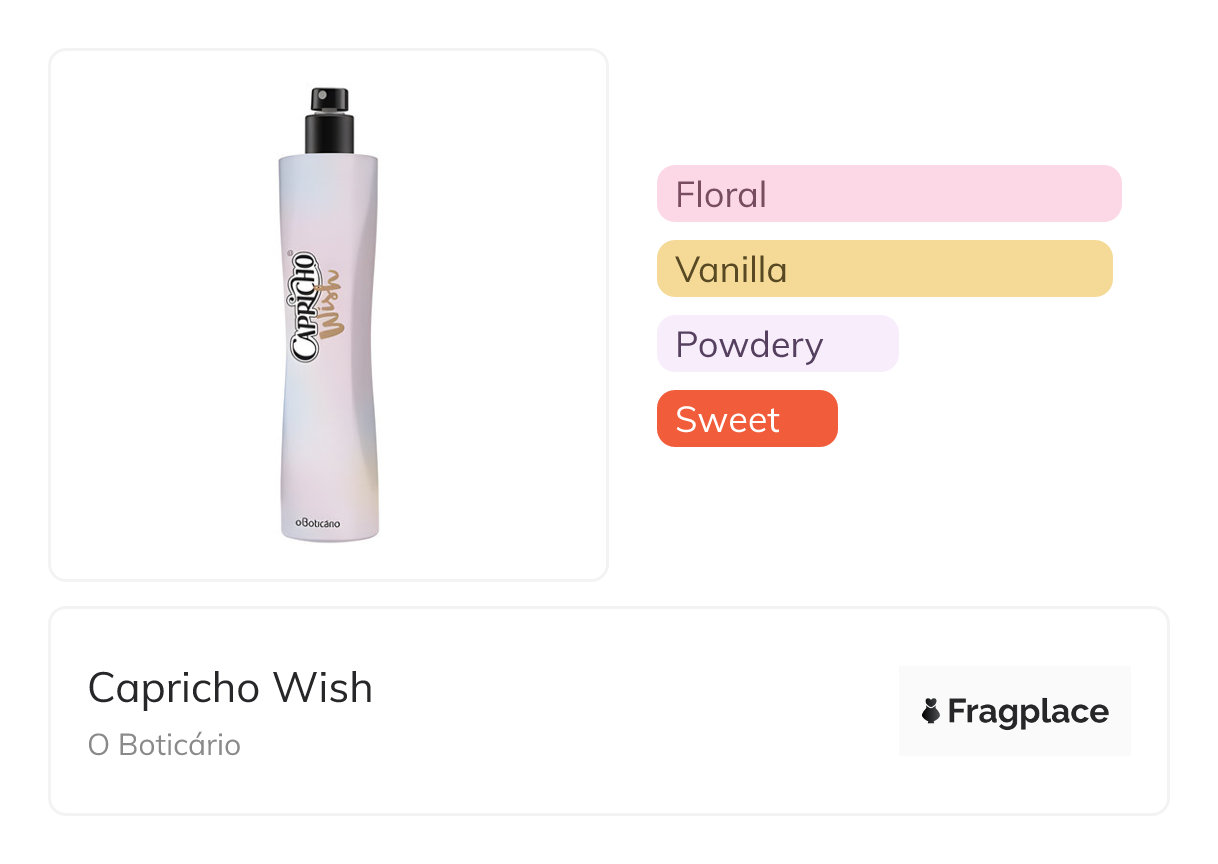Click the Fragplace wordmark text
This screenshot has width=1218, height=864.
(x=1027, y=712)
